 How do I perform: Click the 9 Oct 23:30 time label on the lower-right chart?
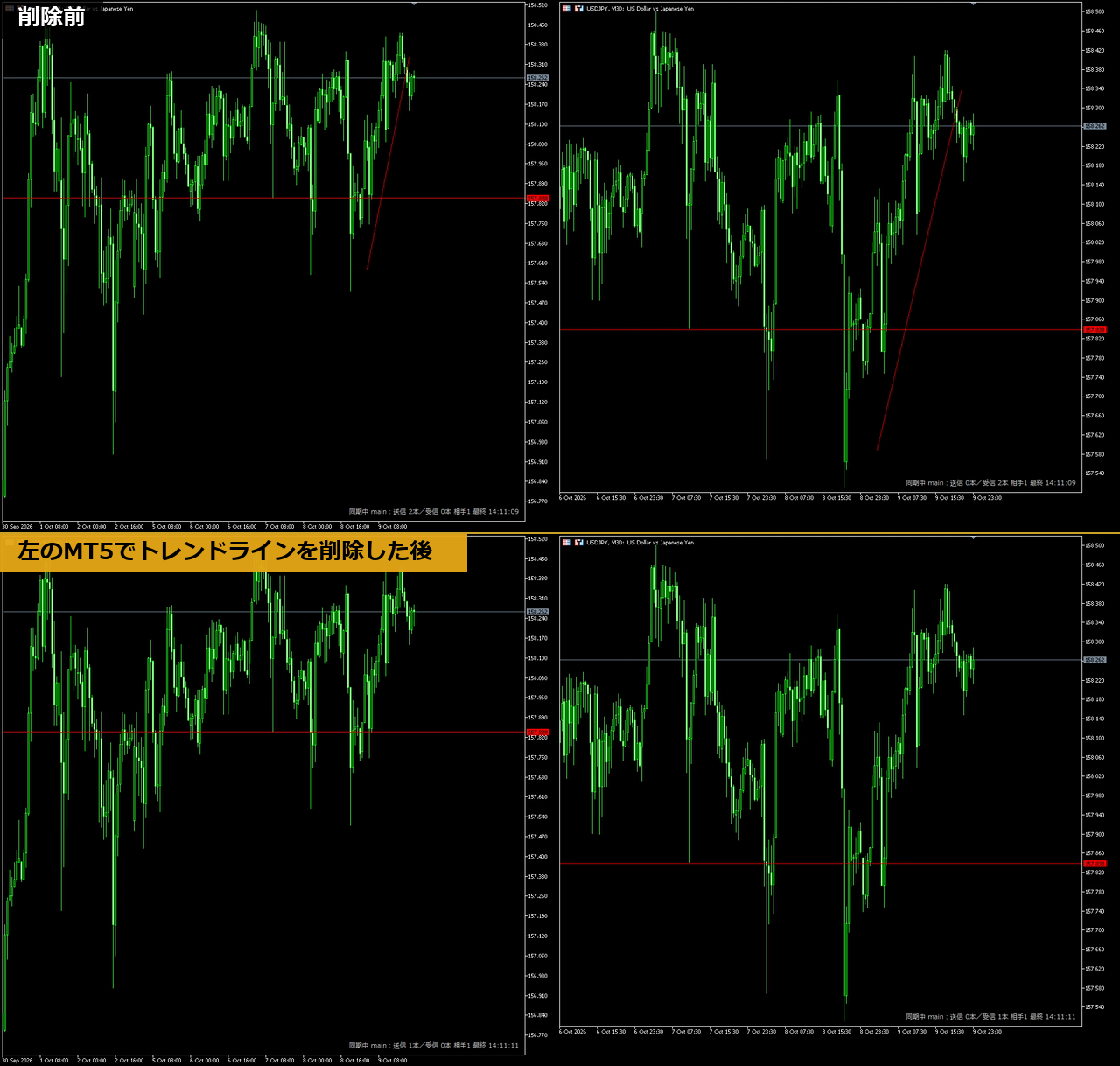pyautogui.click(x=988, y=1032)
